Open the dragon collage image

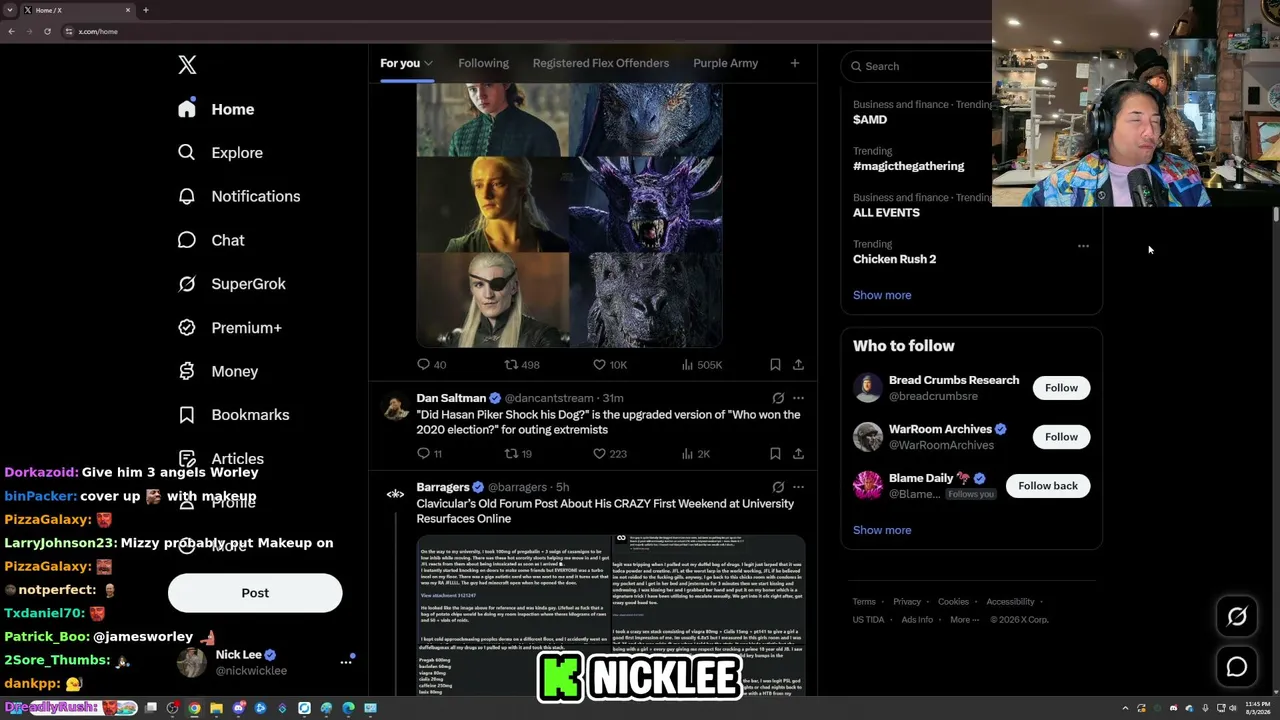tap(569, 215)
